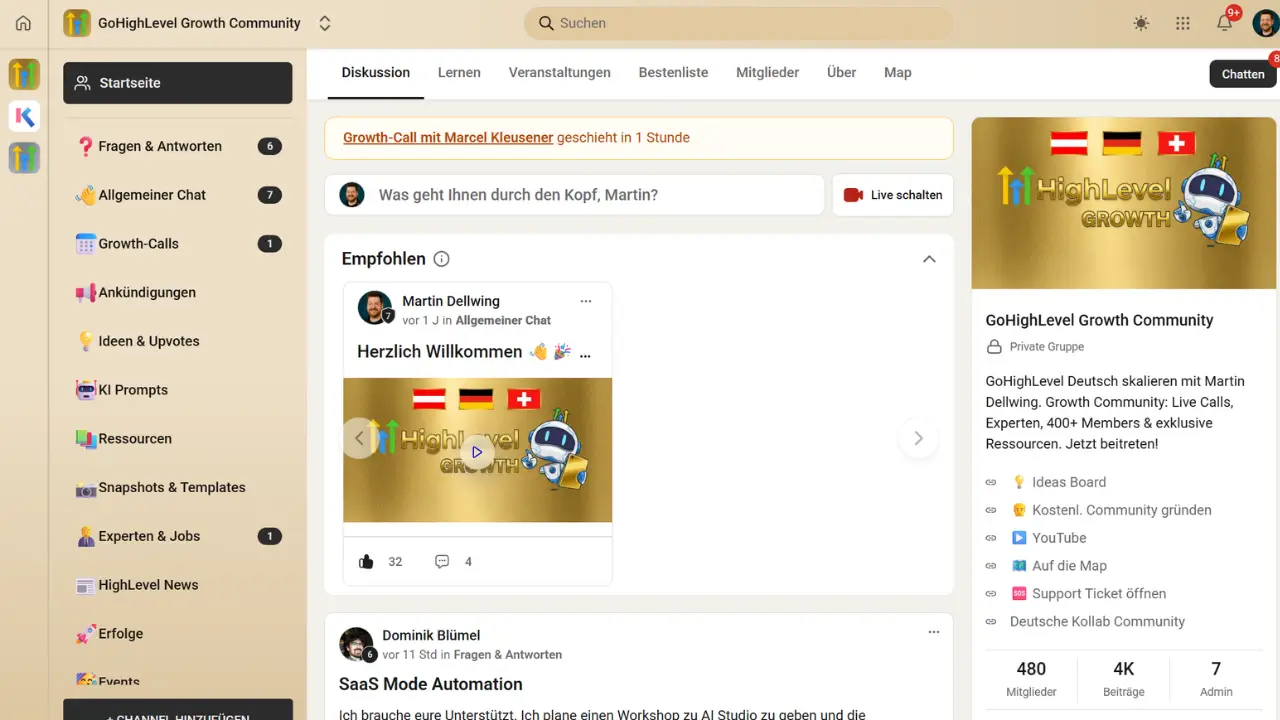Open the Experten & Jobs channel
Image resolution: width=1280 pixels, height=720 pixels.
click(x=178, y=536)
